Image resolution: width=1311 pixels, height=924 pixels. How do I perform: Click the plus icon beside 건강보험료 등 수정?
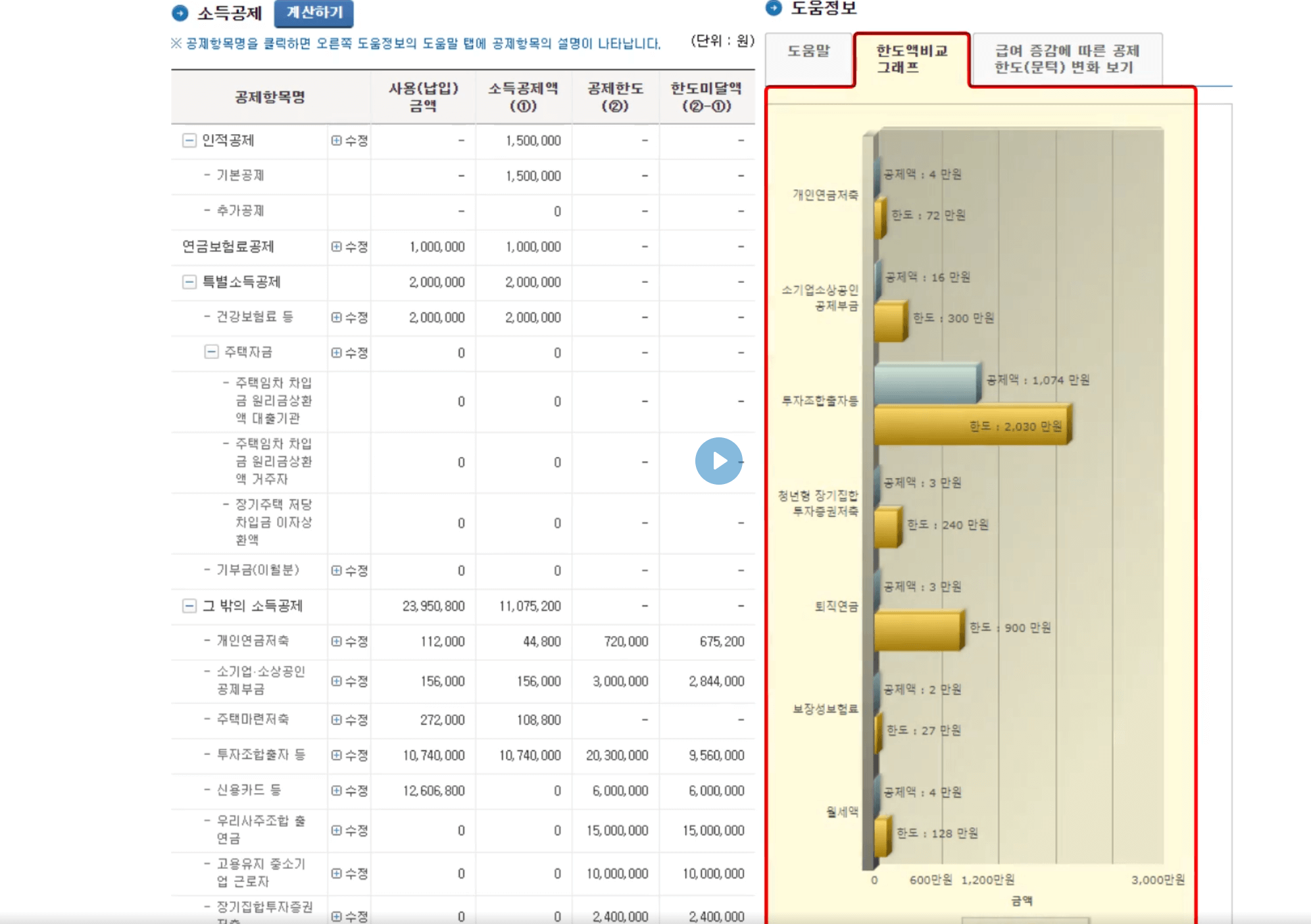tap(335, 317)
